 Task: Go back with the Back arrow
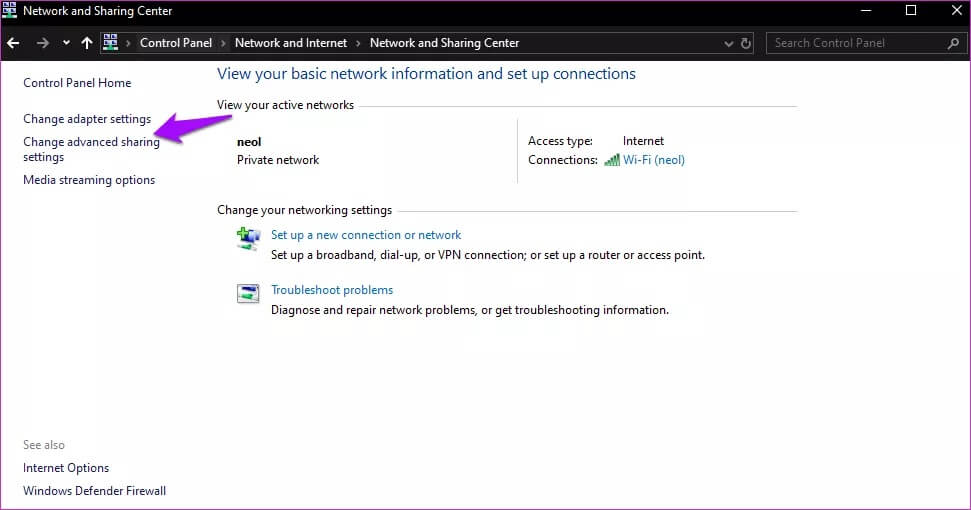pyautogui.click(x=13, y=43)
